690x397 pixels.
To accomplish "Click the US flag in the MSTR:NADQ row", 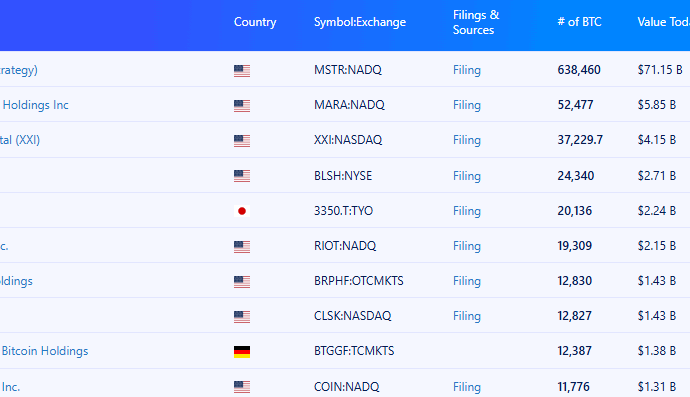I will [242, 70].
